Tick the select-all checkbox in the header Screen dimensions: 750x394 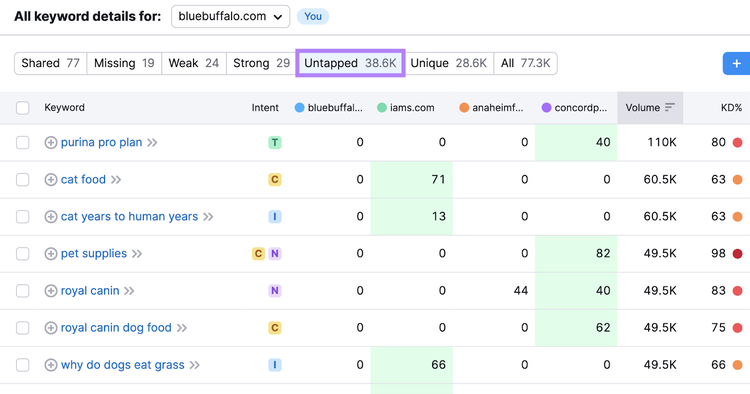pyautogui.click(x=22, y=108)
